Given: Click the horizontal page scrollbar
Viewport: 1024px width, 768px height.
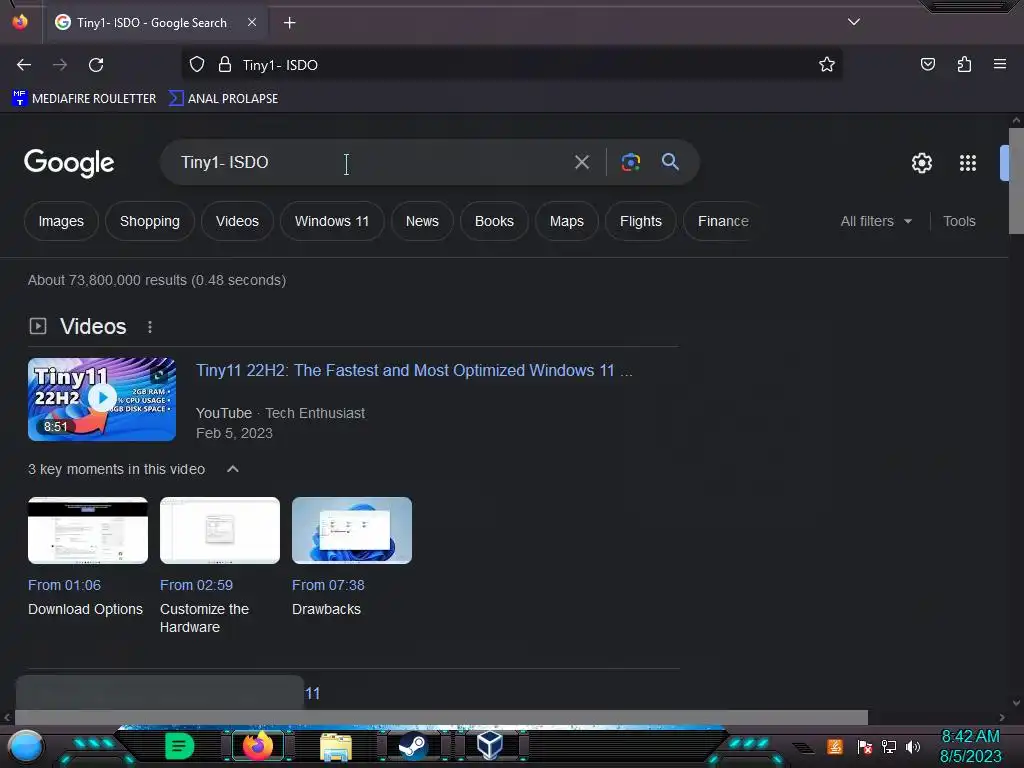Looking at the screenshot, I should (441, 717).
